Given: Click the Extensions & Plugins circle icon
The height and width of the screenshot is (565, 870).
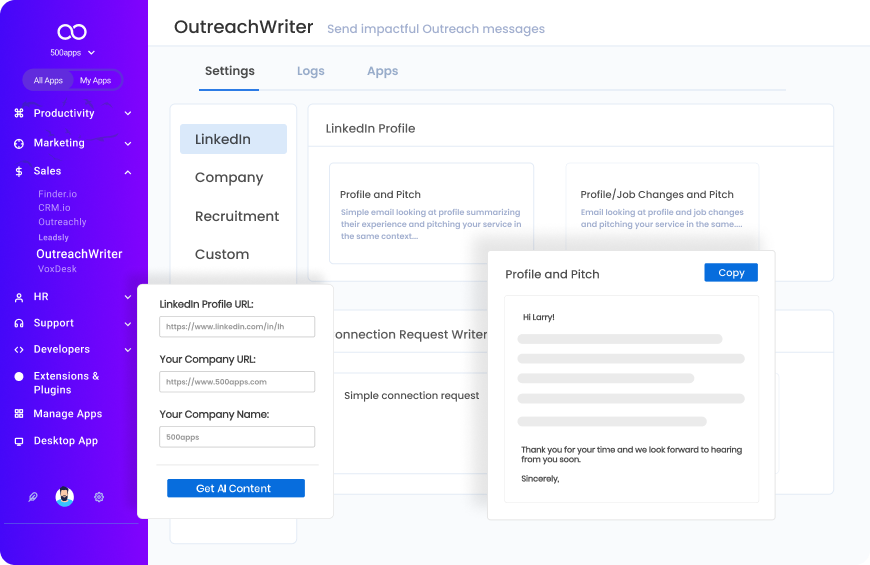Looking at the screenshot, I should click(x=19, y=376).
